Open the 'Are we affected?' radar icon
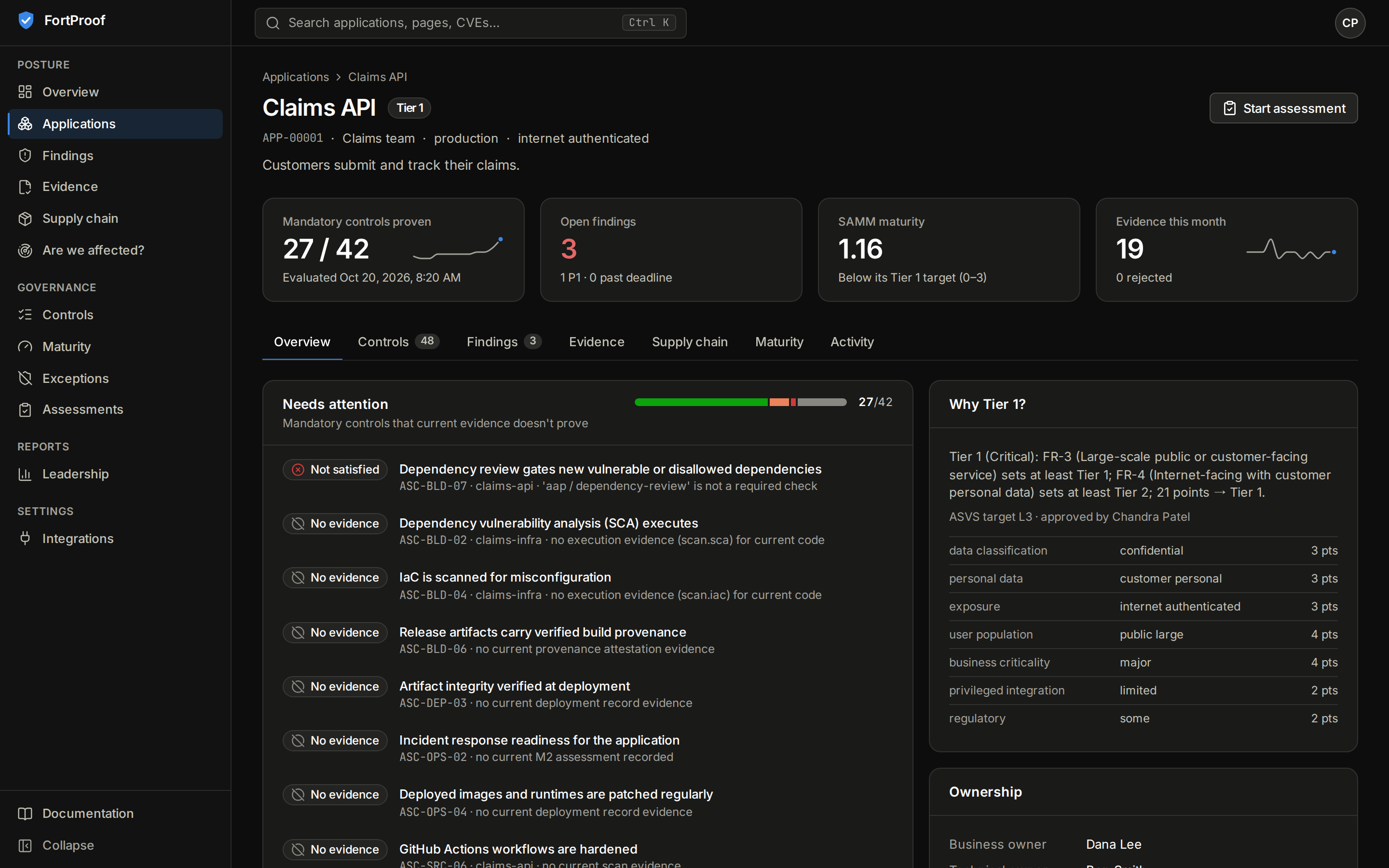 (25, 250)
